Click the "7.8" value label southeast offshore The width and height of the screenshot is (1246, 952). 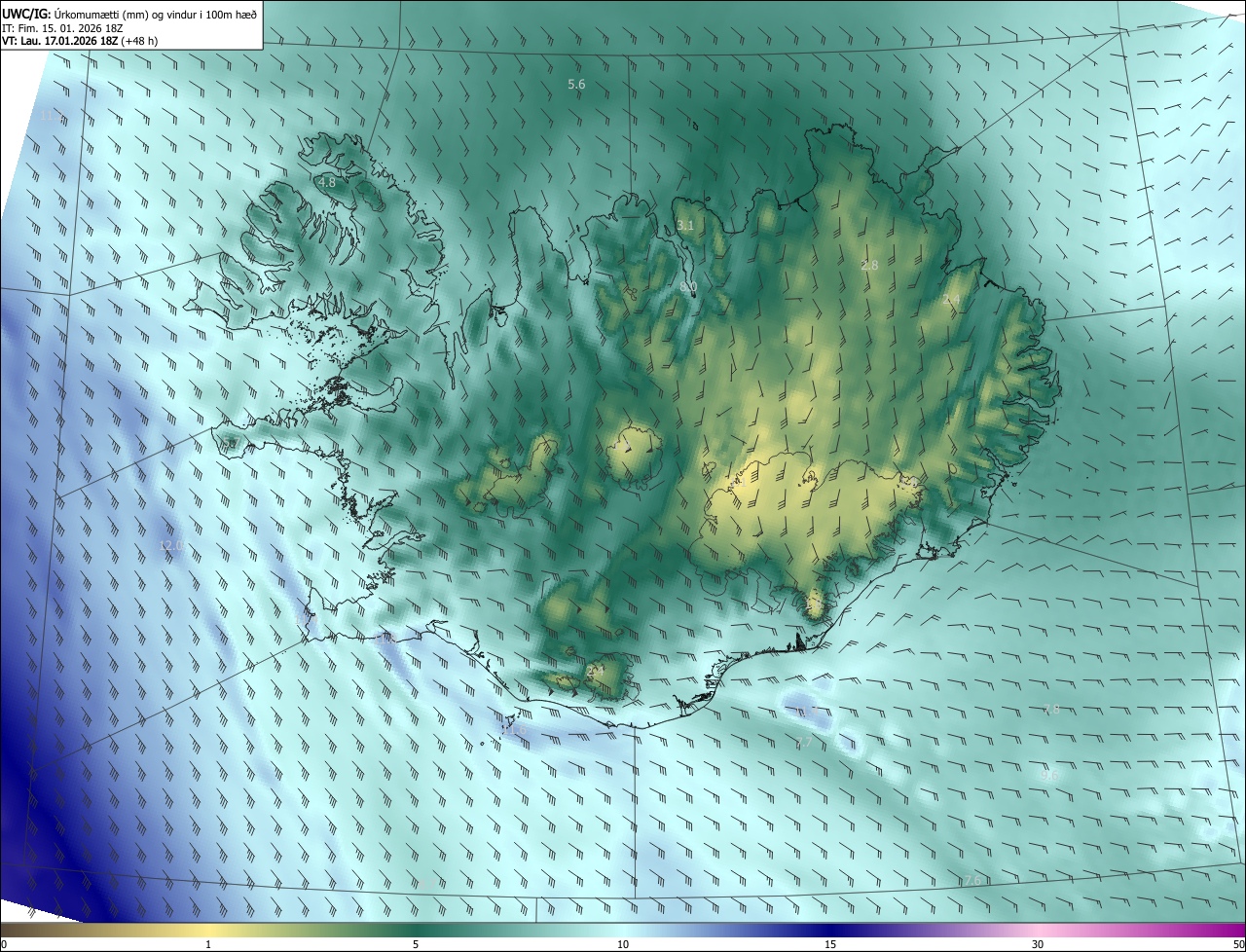1051,710
